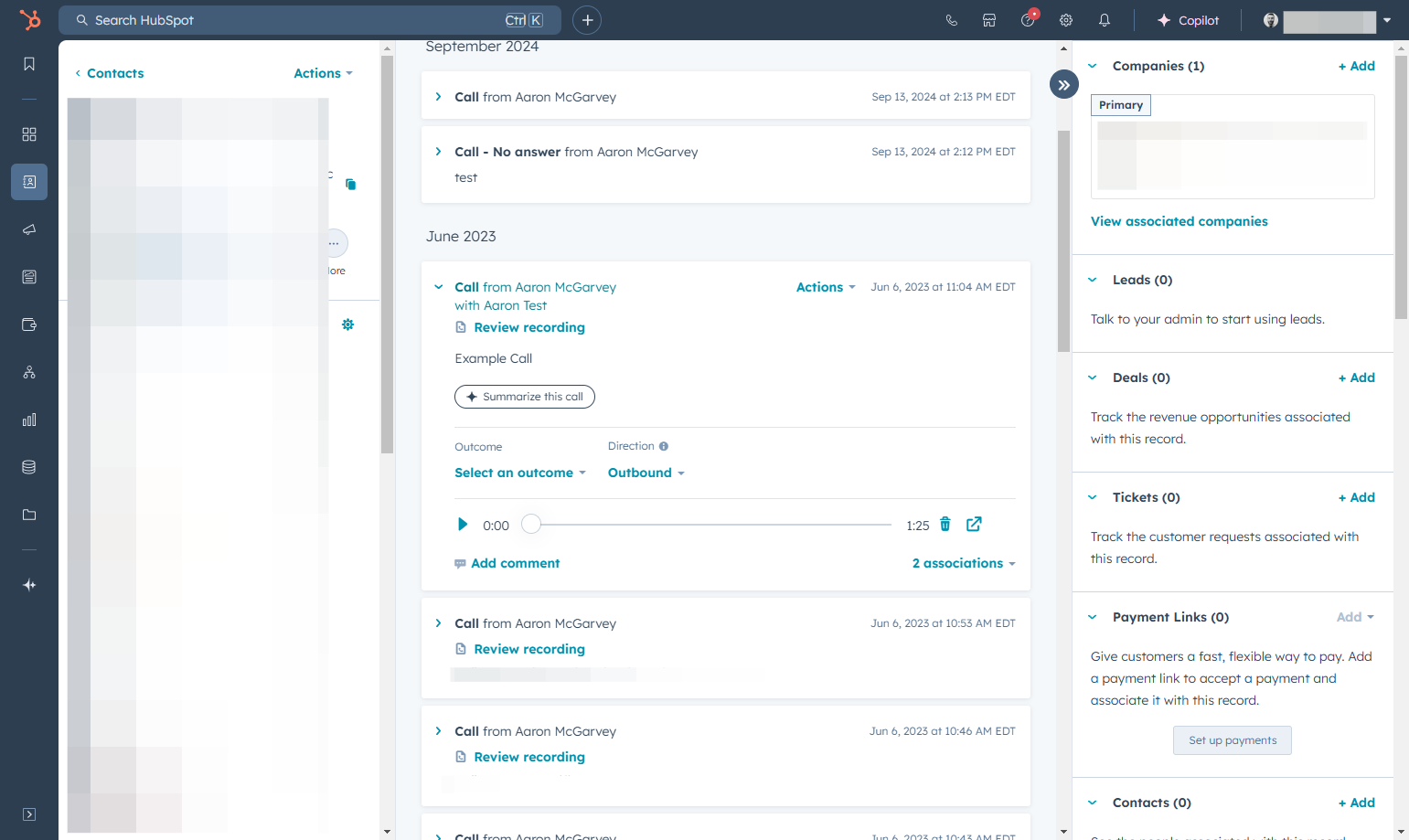1409x840 pixels.
Task: Open the call Actions menu on Jun 6 call
Action: pyautogui.click(x=826, y=287)
